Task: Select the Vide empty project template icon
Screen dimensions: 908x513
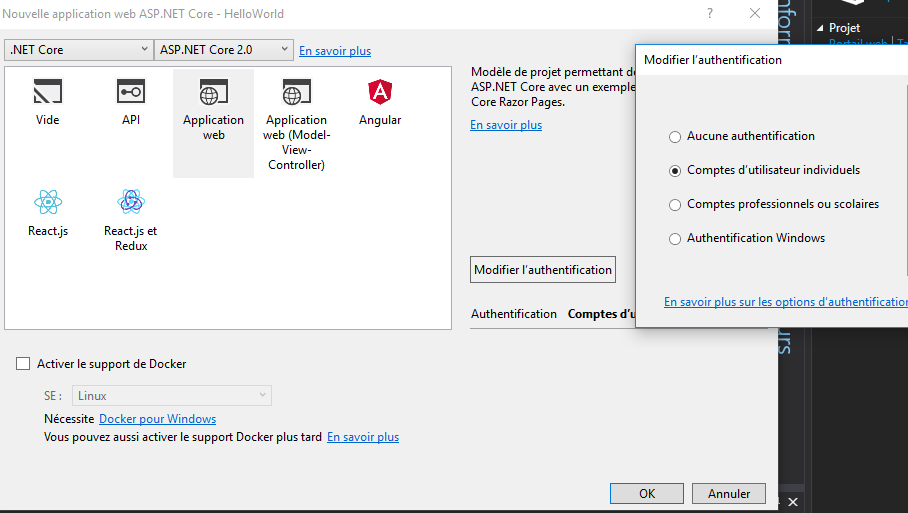Action: coord(47,93)
